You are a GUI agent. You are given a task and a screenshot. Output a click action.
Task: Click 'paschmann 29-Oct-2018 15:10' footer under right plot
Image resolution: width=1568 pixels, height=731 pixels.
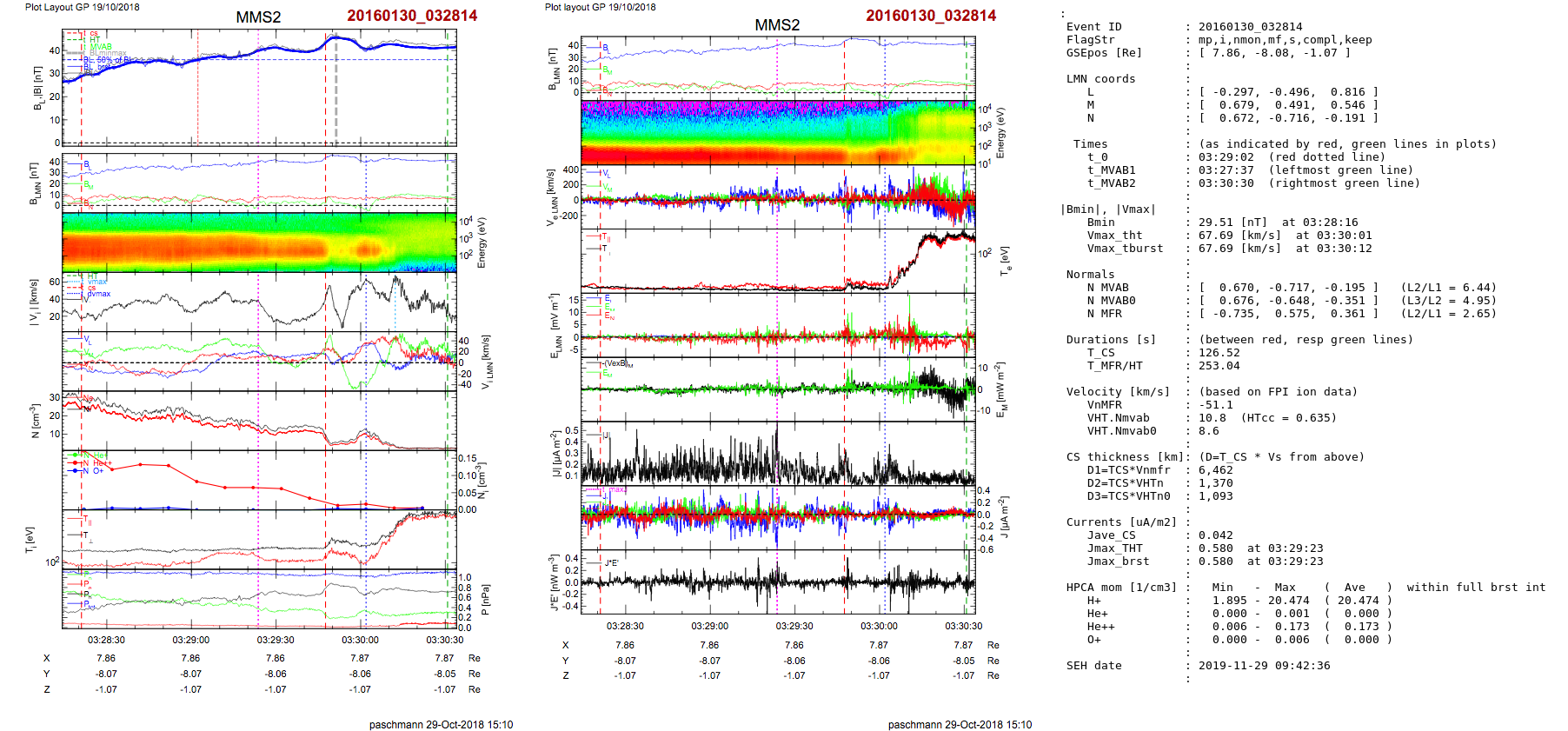coord(960,724)
